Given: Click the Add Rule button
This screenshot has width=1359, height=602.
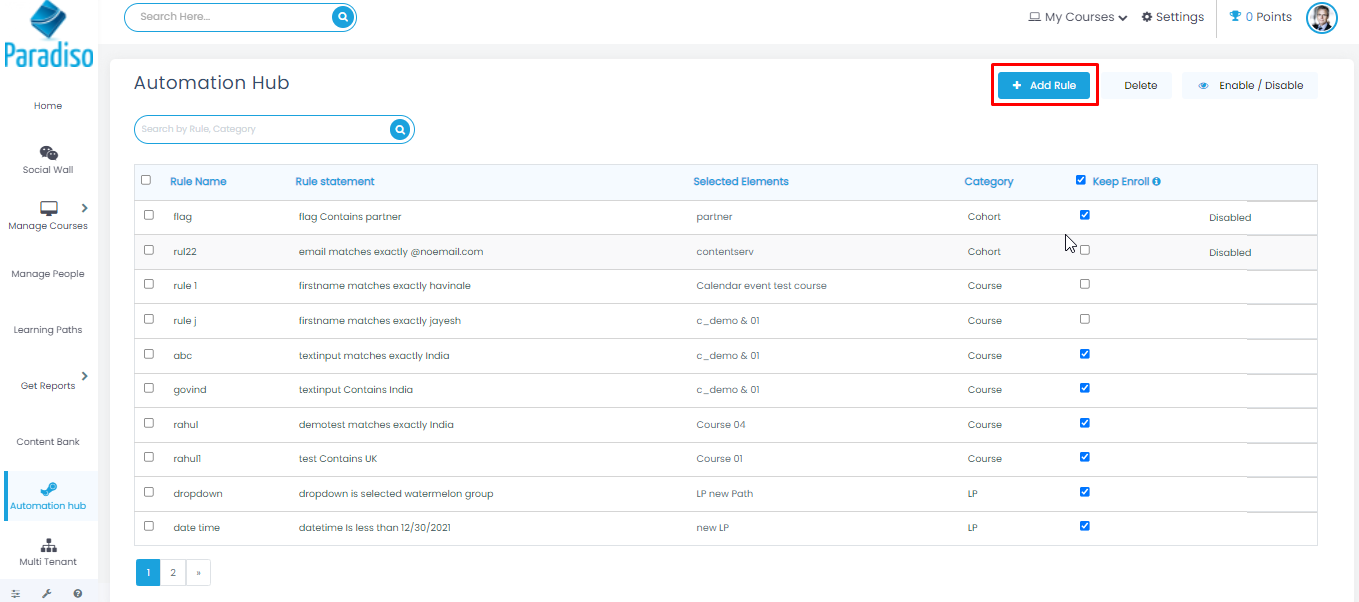Looking at the screenshot, I should pos(1044,85).
